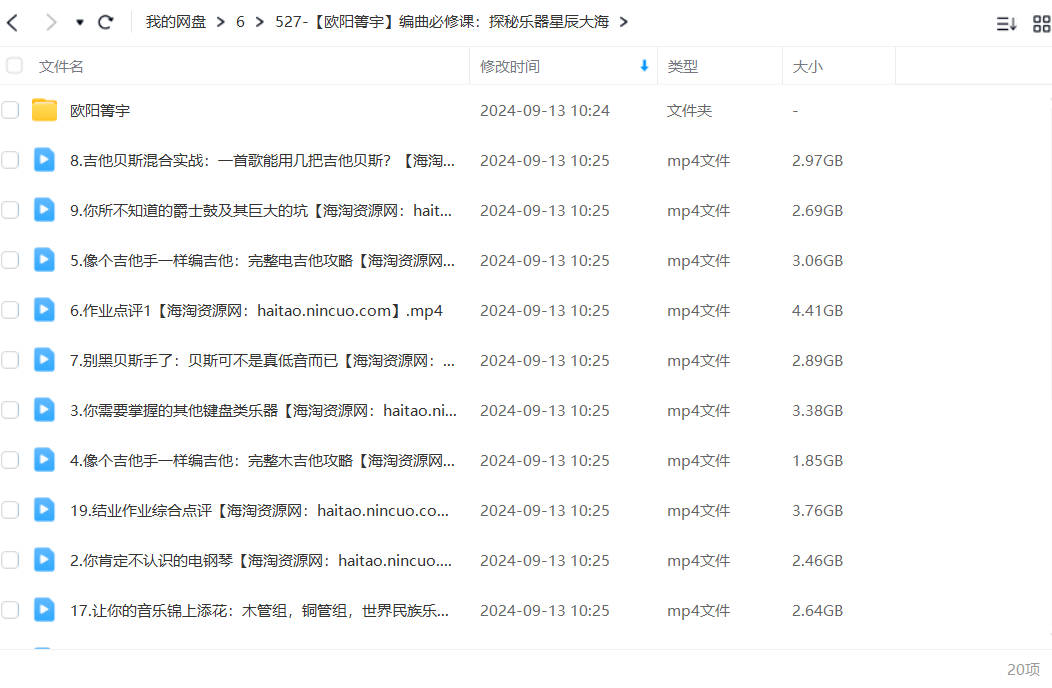The width and height of the screenshot is (1052, 688).
Task: Open file 9.你所不知道的爵士鼓及其巨大的坑
Action: [x=261, y=211]
